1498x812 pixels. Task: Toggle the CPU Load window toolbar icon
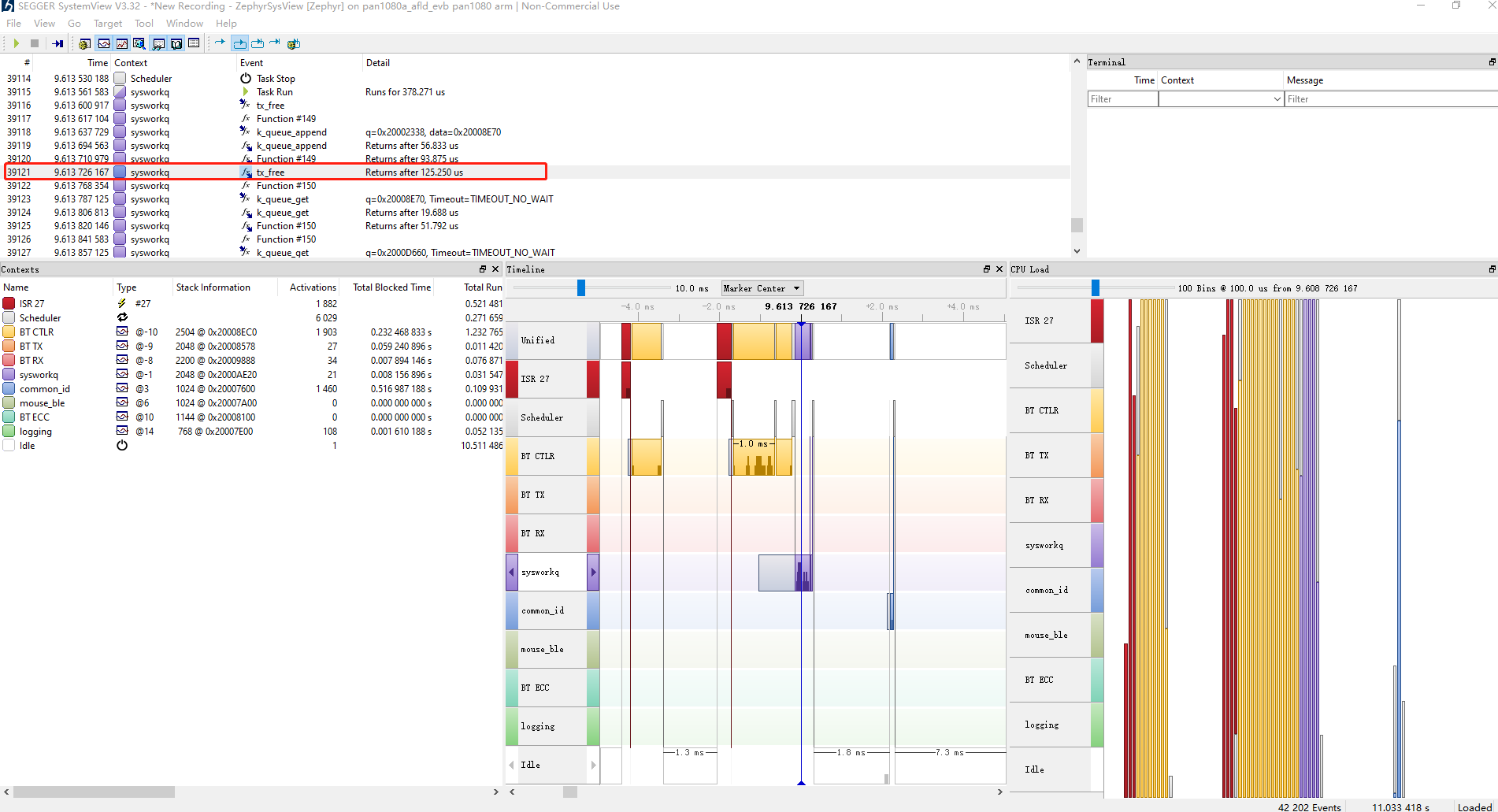pyautogui.click(x=122, y=43)
